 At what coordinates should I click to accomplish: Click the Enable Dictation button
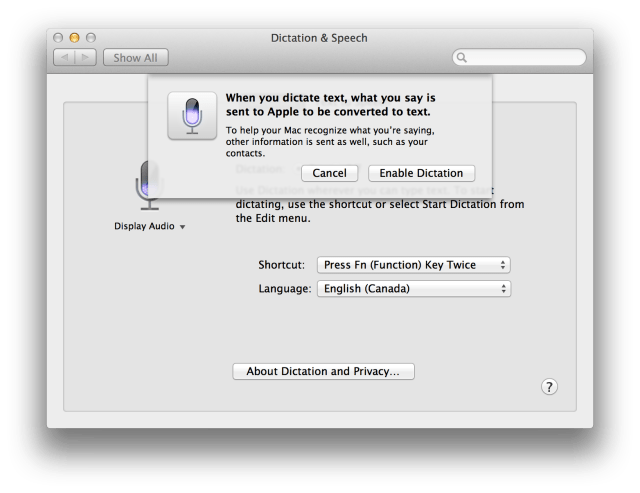pyautogui.click(x=421, y=173)
